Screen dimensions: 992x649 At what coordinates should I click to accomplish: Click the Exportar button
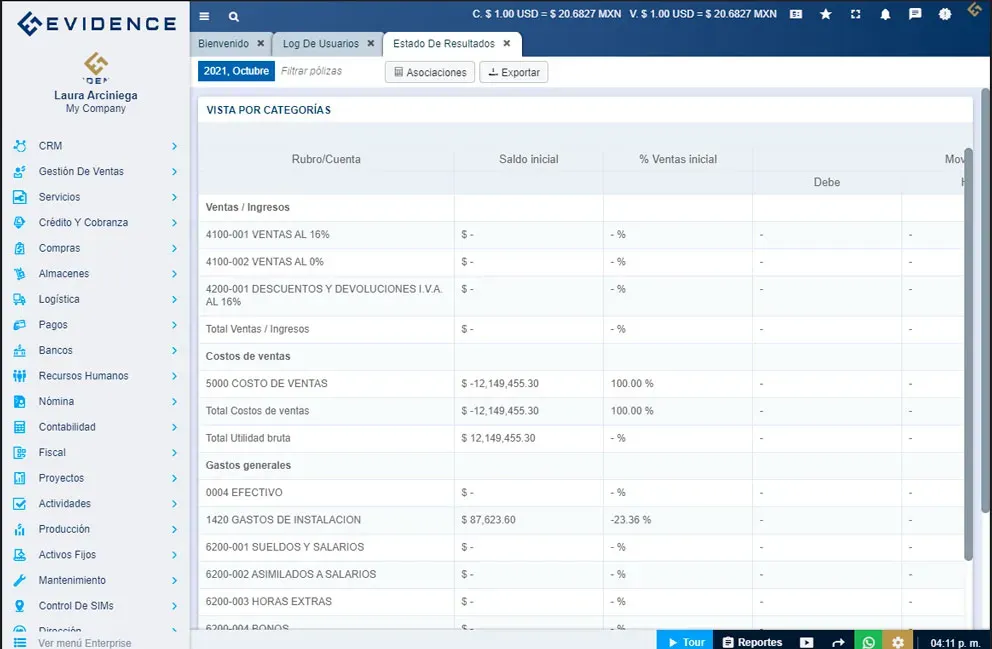513,71
